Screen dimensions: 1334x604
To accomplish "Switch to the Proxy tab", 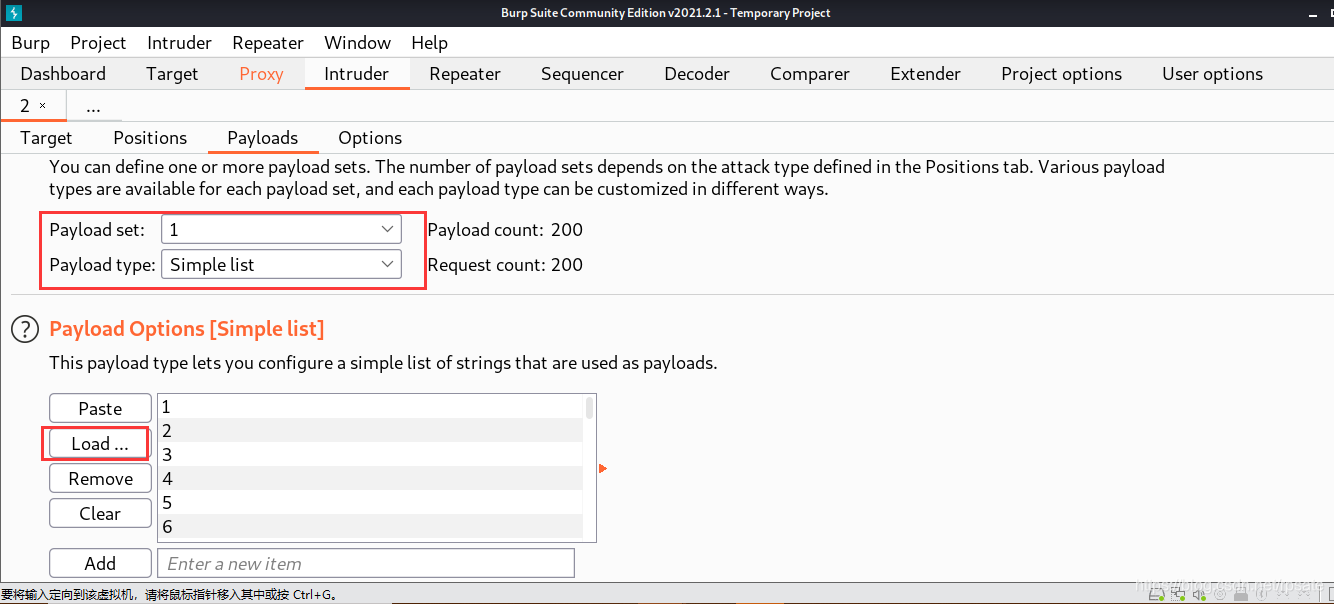I will pyautogui.click(x=261, y=74).
